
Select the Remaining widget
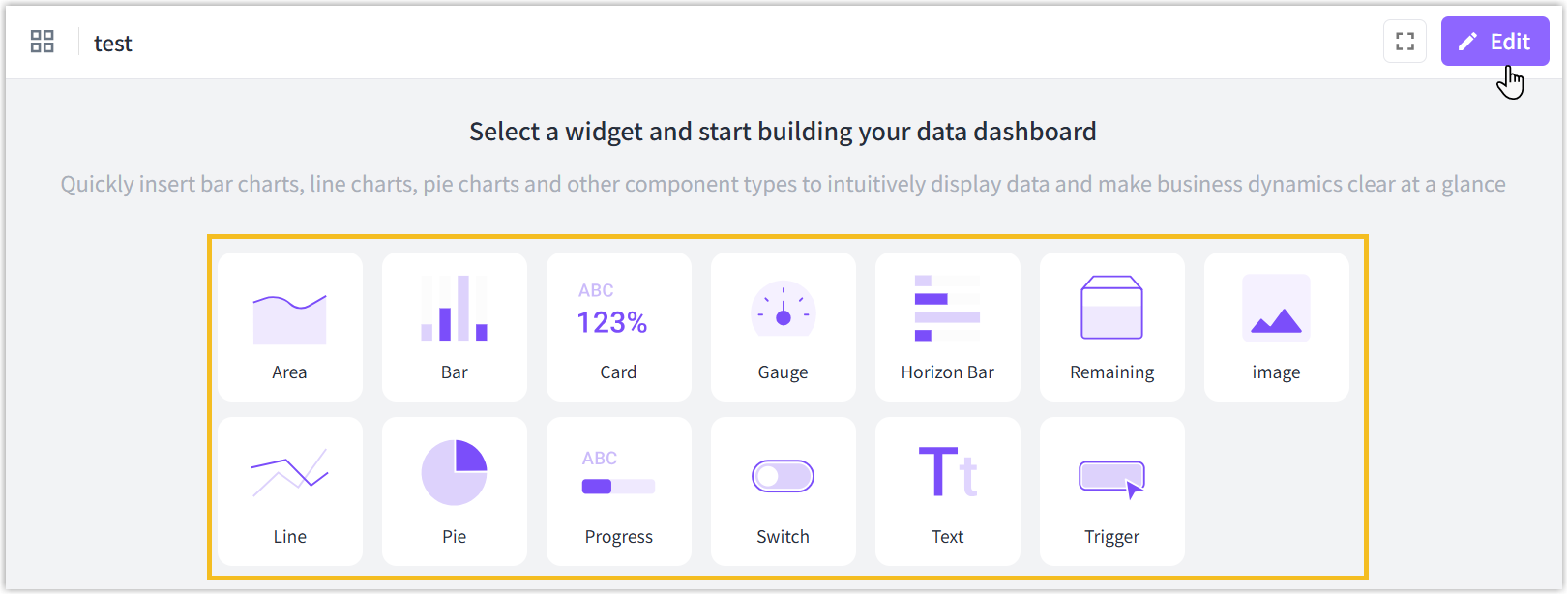(x=1111, y=326)
